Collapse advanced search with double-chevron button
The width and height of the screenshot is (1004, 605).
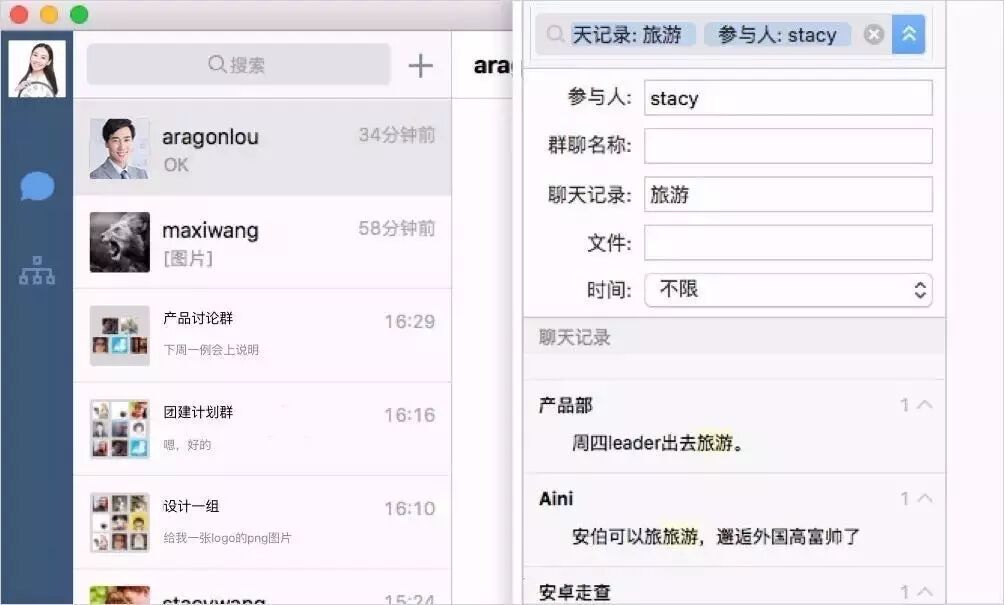(x=909, y=35)
